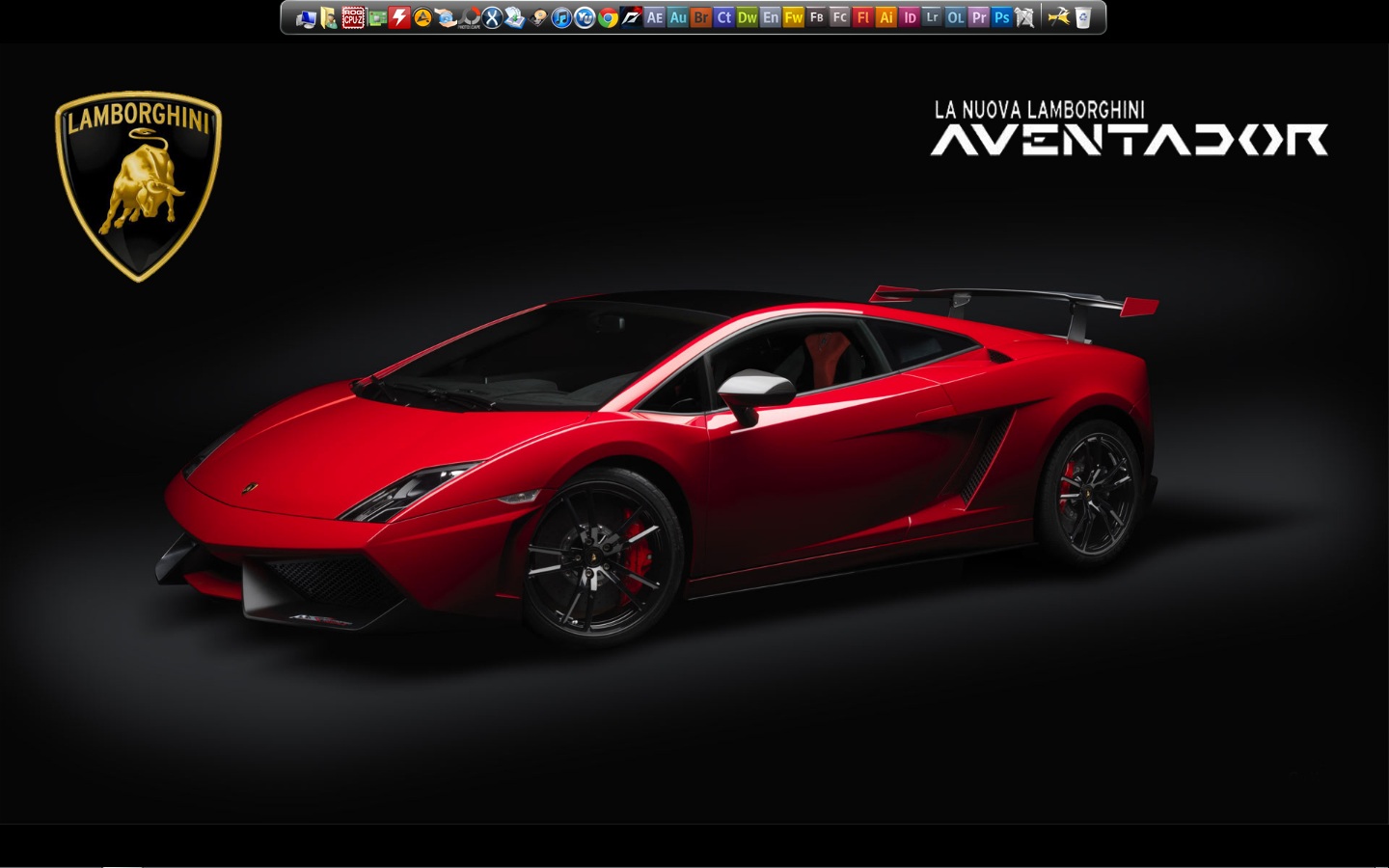Launch Adobe Audition (Au)
The width and height of the screenshot is (1389, 868).
pos(677,17)
